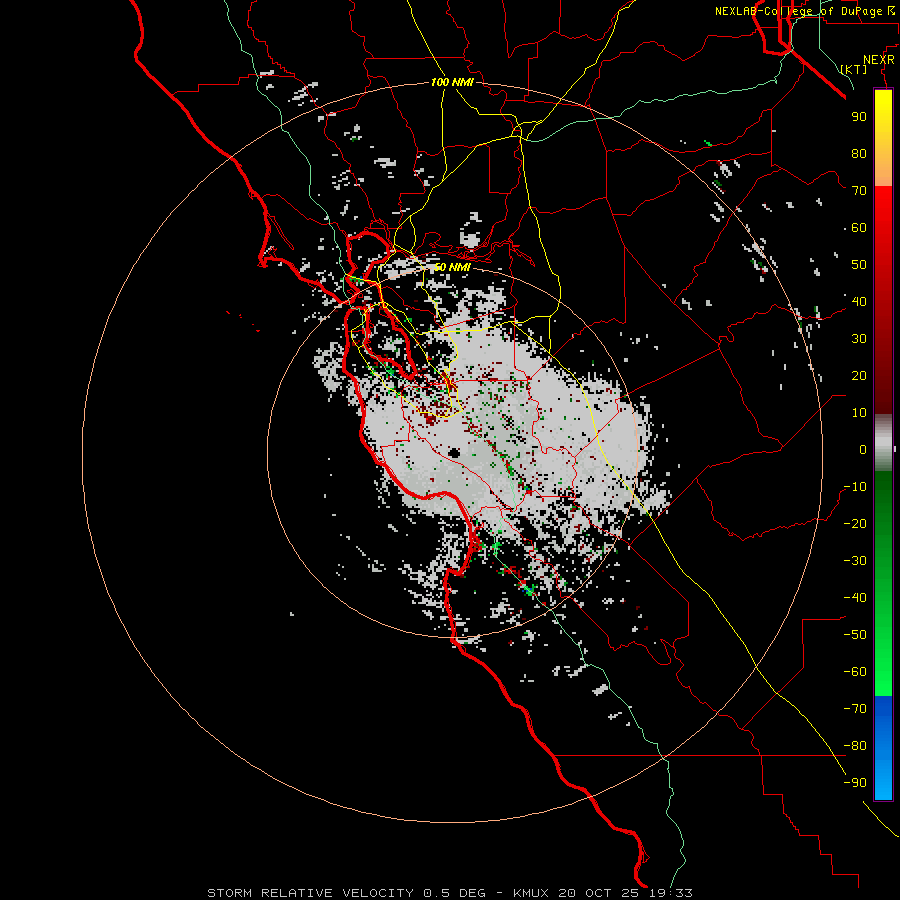The image size is (900, 900).
Task: Pick the light blue segment near -90
Action: coord(883,778)
